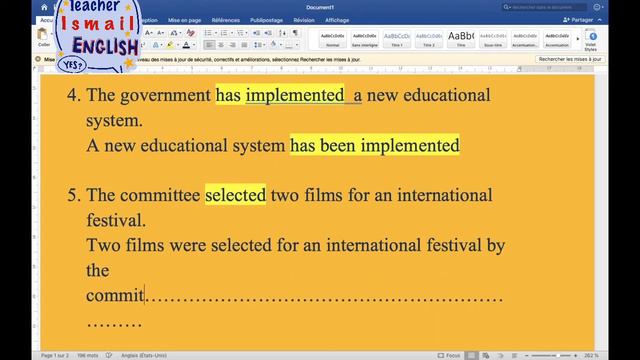
Task: Click the shading paint bucket icon
Action: point(273,45)
